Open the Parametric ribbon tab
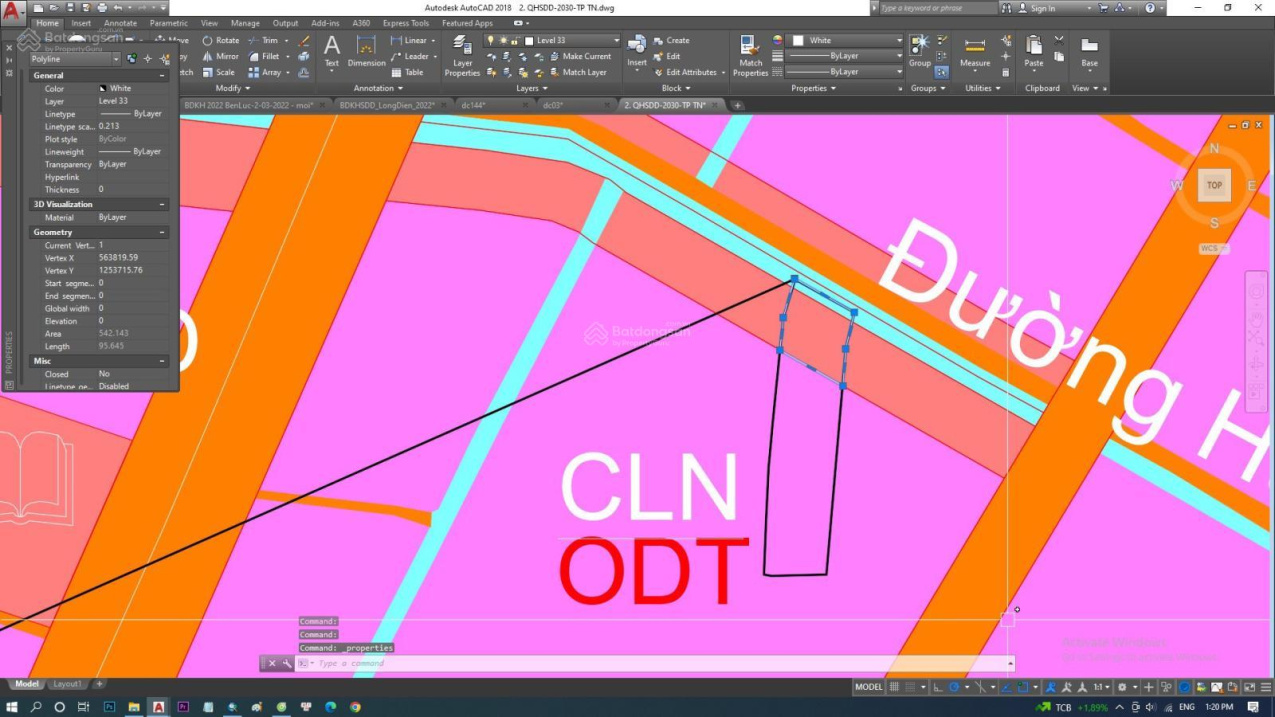The width and height of the screenshot is (1275, 717). coord(169,23)
